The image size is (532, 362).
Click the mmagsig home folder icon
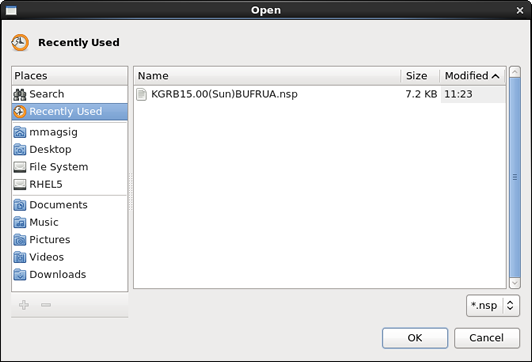coord(20,132)
